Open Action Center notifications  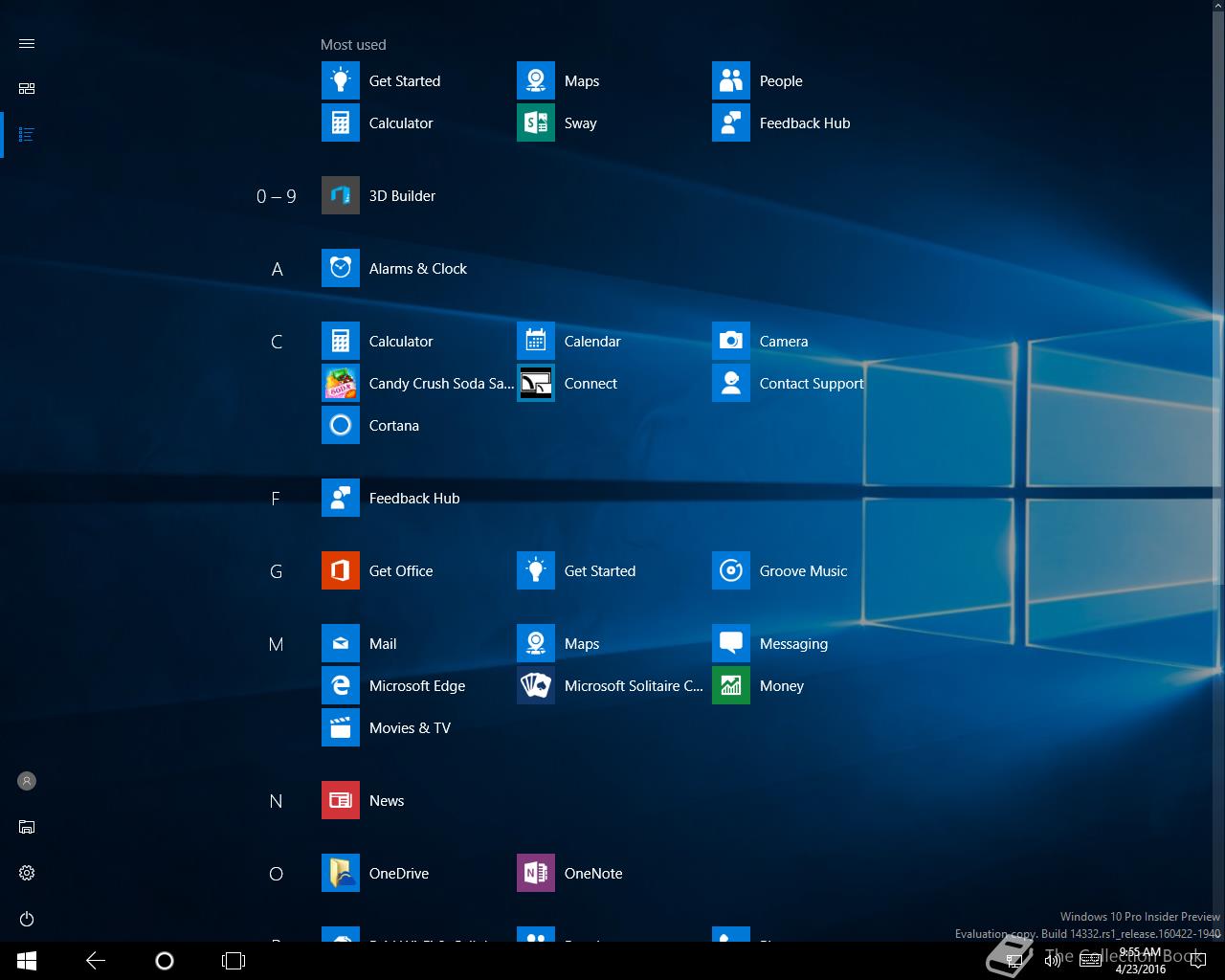tap(1198, 961)
